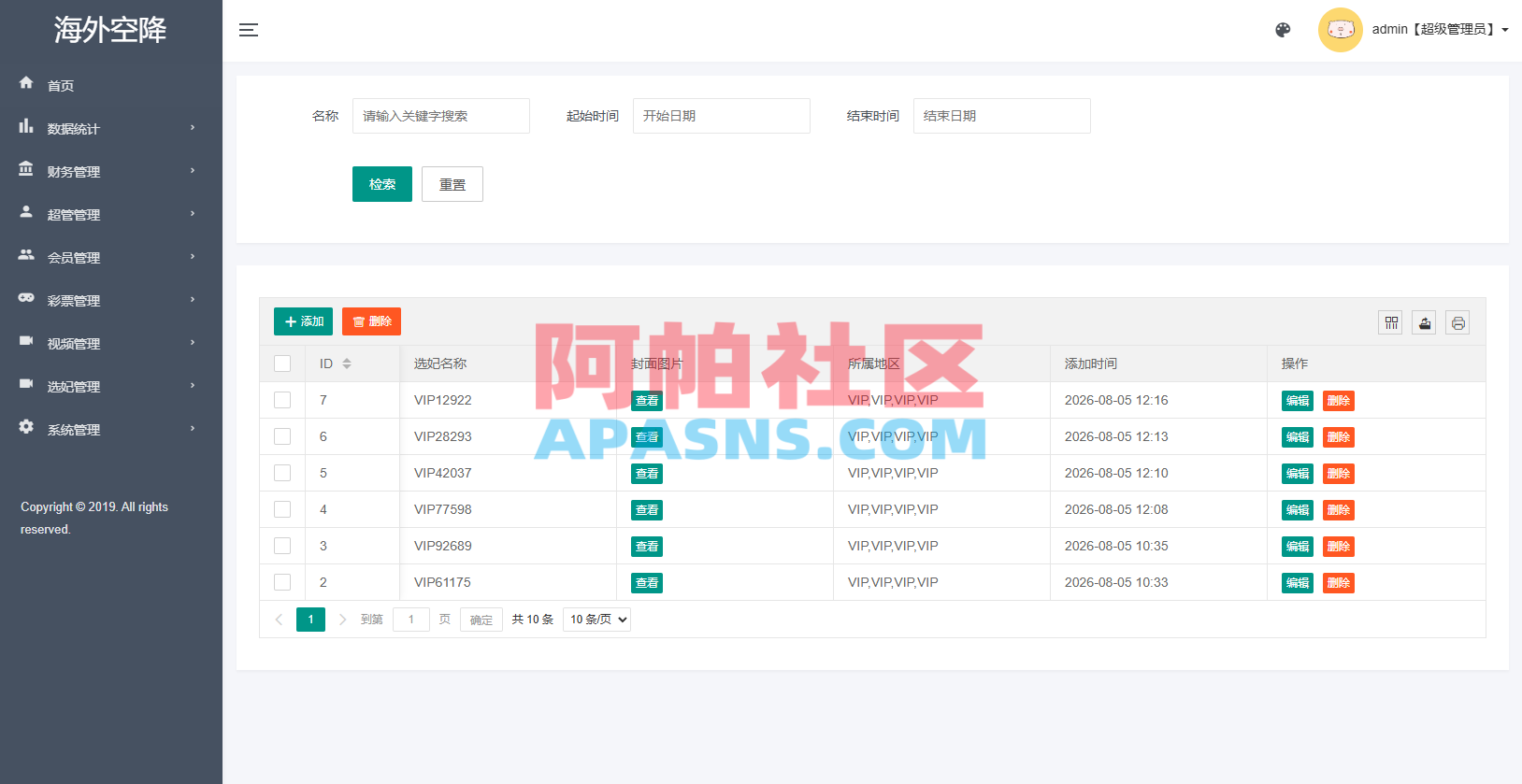Sort table by ID column arrows
The image size is (1522, 784).
(x=347, y=363)
